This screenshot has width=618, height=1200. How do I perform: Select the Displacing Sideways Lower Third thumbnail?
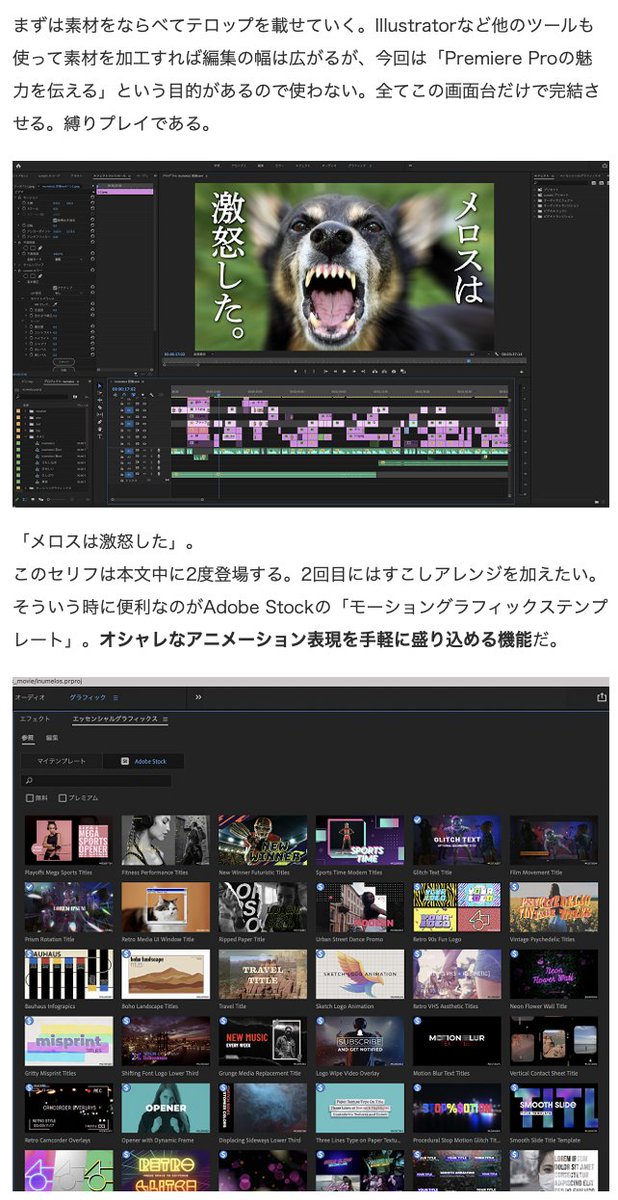263,1108
